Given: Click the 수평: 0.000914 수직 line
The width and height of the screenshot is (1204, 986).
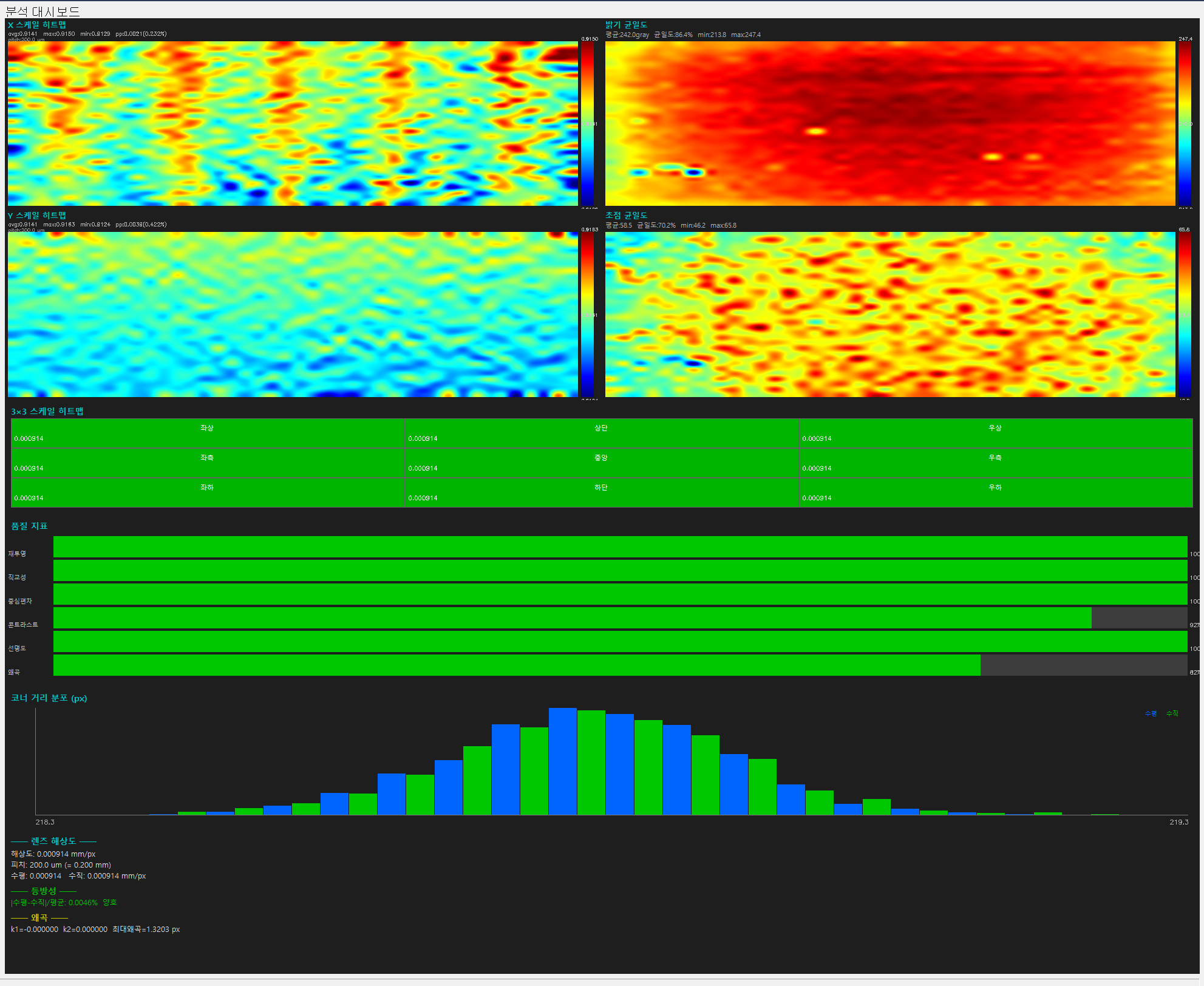Looking at the screenshot, I should pos(78,876).
